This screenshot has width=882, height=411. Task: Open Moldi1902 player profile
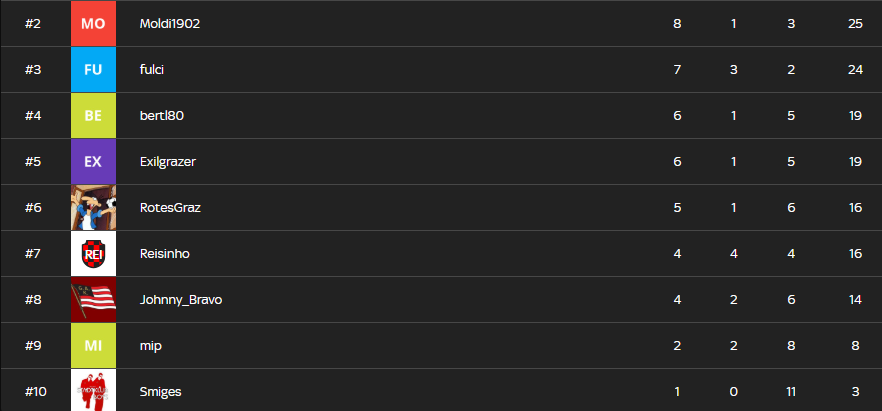(170, 23)
